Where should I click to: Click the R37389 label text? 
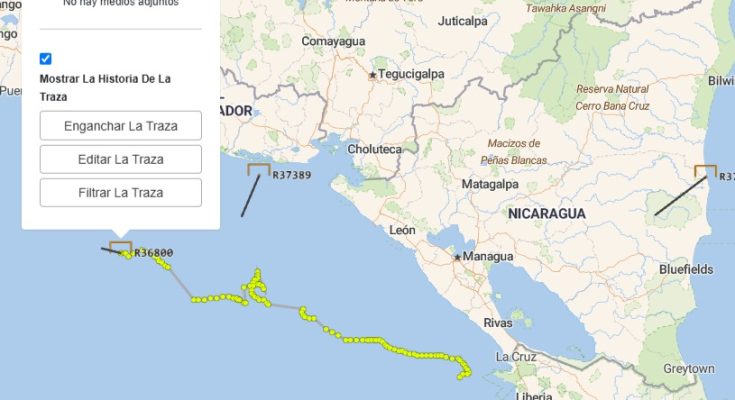[292, 175]
